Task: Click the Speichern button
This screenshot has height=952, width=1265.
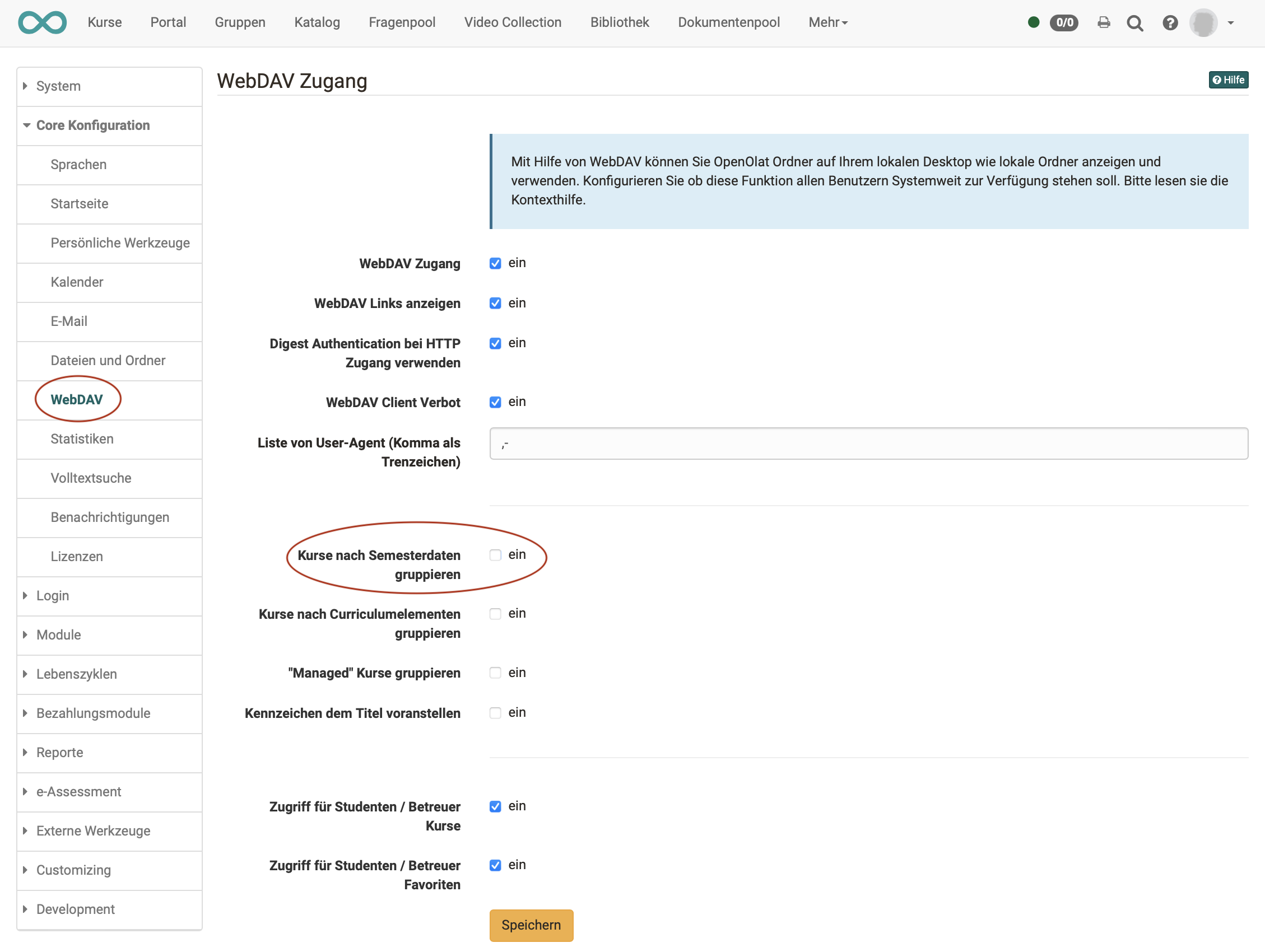Action: click(531, 925)
